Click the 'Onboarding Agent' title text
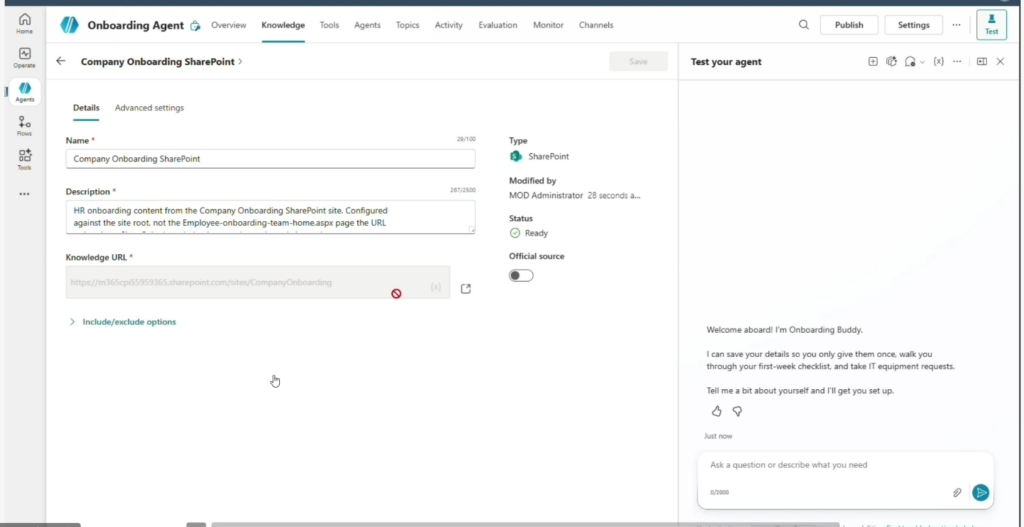This screenshot has height=527, width=1024. [135, 25]
